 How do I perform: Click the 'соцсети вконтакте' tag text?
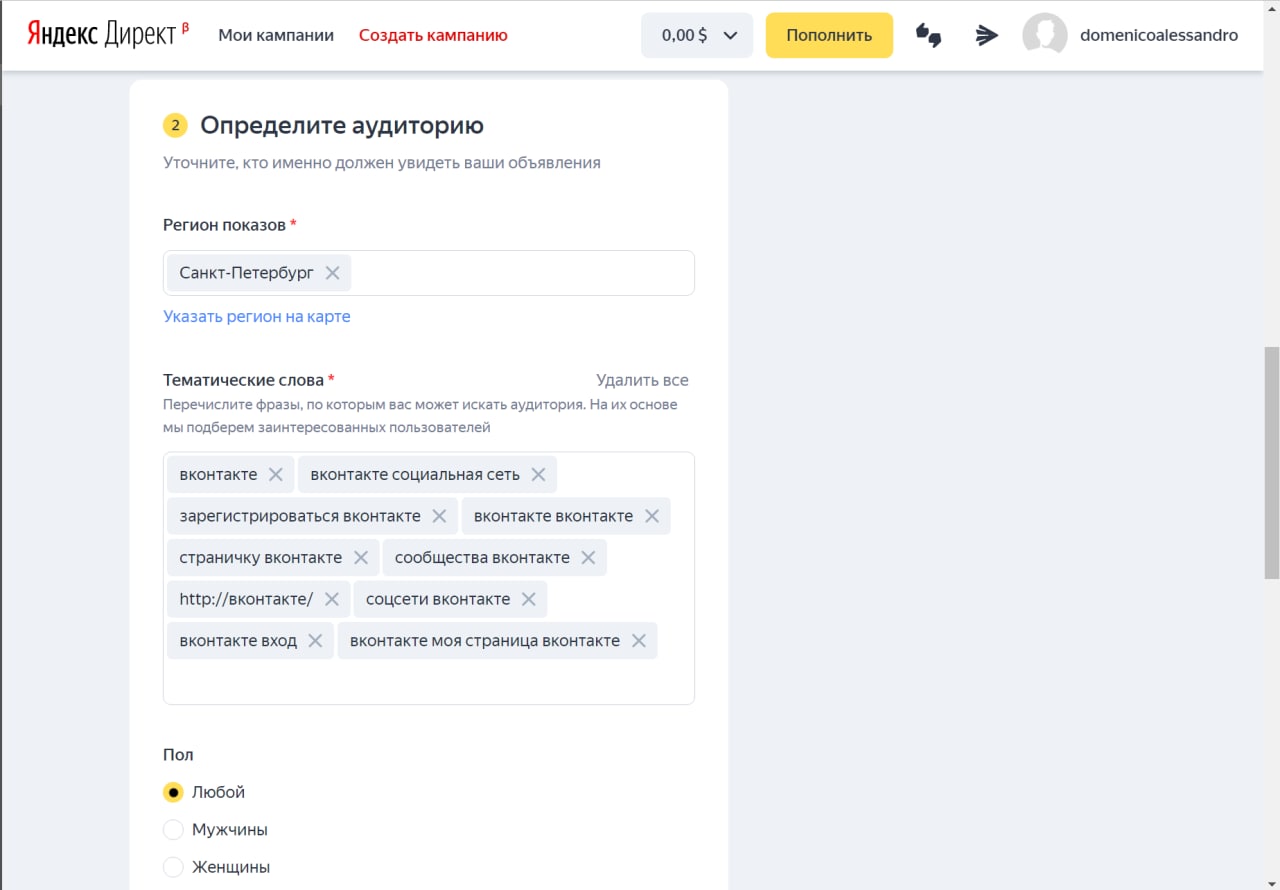[x=438, y=599]
